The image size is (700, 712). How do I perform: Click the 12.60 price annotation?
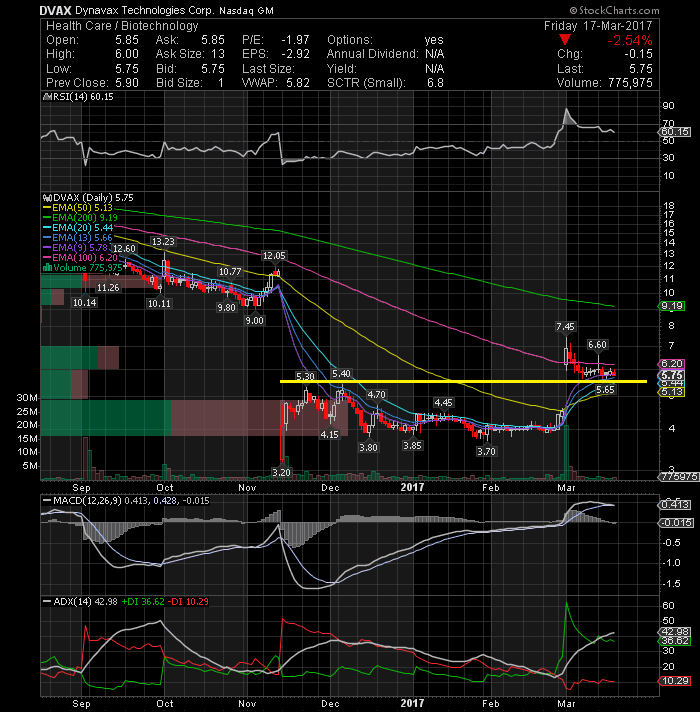pyautogui.click(x=124, y=248)
